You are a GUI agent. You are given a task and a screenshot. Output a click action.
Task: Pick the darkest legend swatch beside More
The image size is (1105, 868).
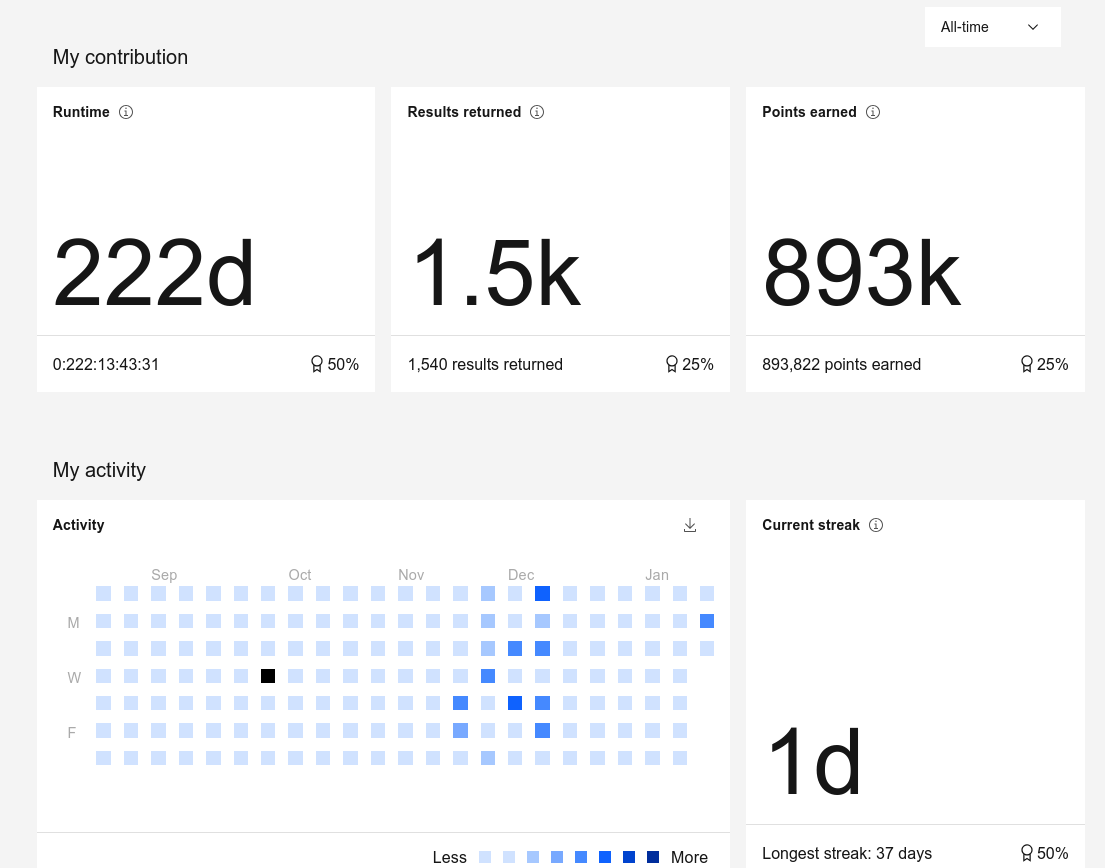(653, 857)
